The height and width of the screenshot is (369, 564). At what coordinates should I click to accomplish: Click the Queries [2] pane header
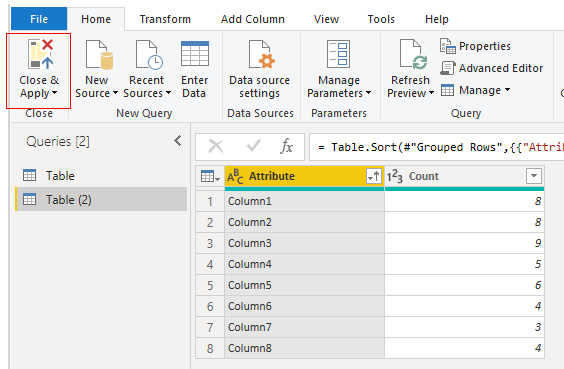(x=58, y=141)
